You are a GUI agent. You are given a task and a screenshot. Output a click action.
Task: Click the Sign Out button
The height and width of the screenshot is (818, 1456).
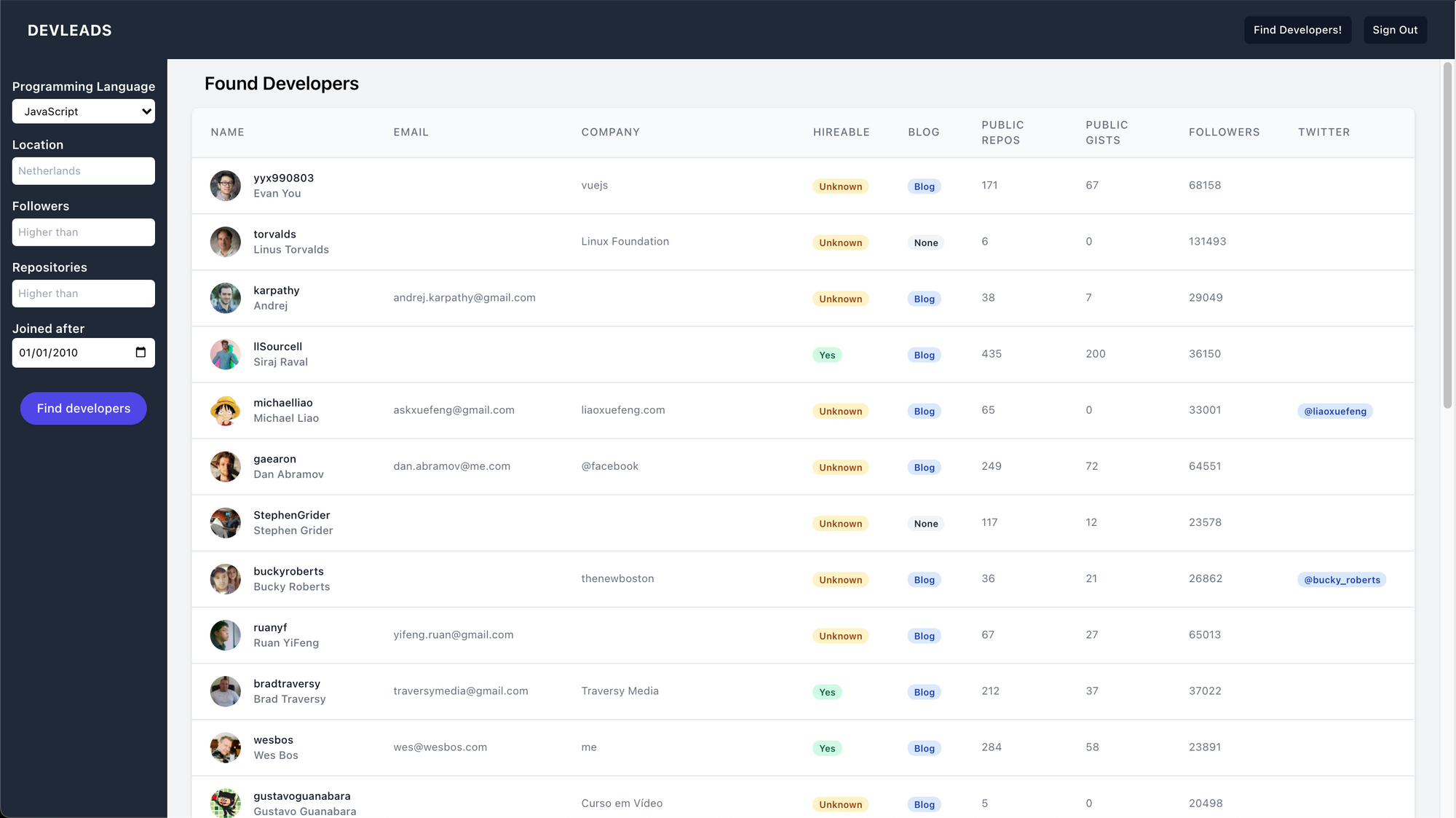click(x=1395, y=30)
